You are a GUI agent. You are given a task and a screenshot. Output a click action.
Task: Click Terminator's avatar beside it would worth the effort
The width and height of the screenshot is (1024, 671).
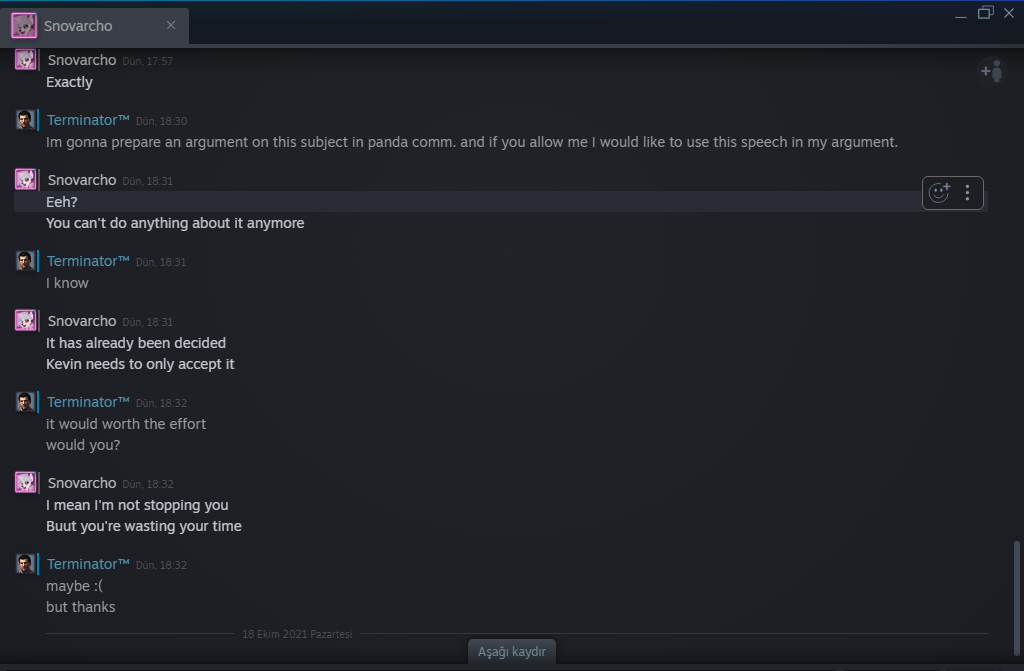click(25, 402)
